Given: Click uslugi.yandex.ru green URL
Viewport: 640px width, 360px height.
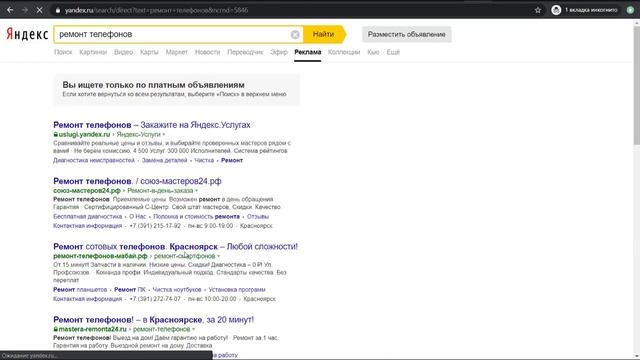Looking at the screenshot, I should [84, 134].
